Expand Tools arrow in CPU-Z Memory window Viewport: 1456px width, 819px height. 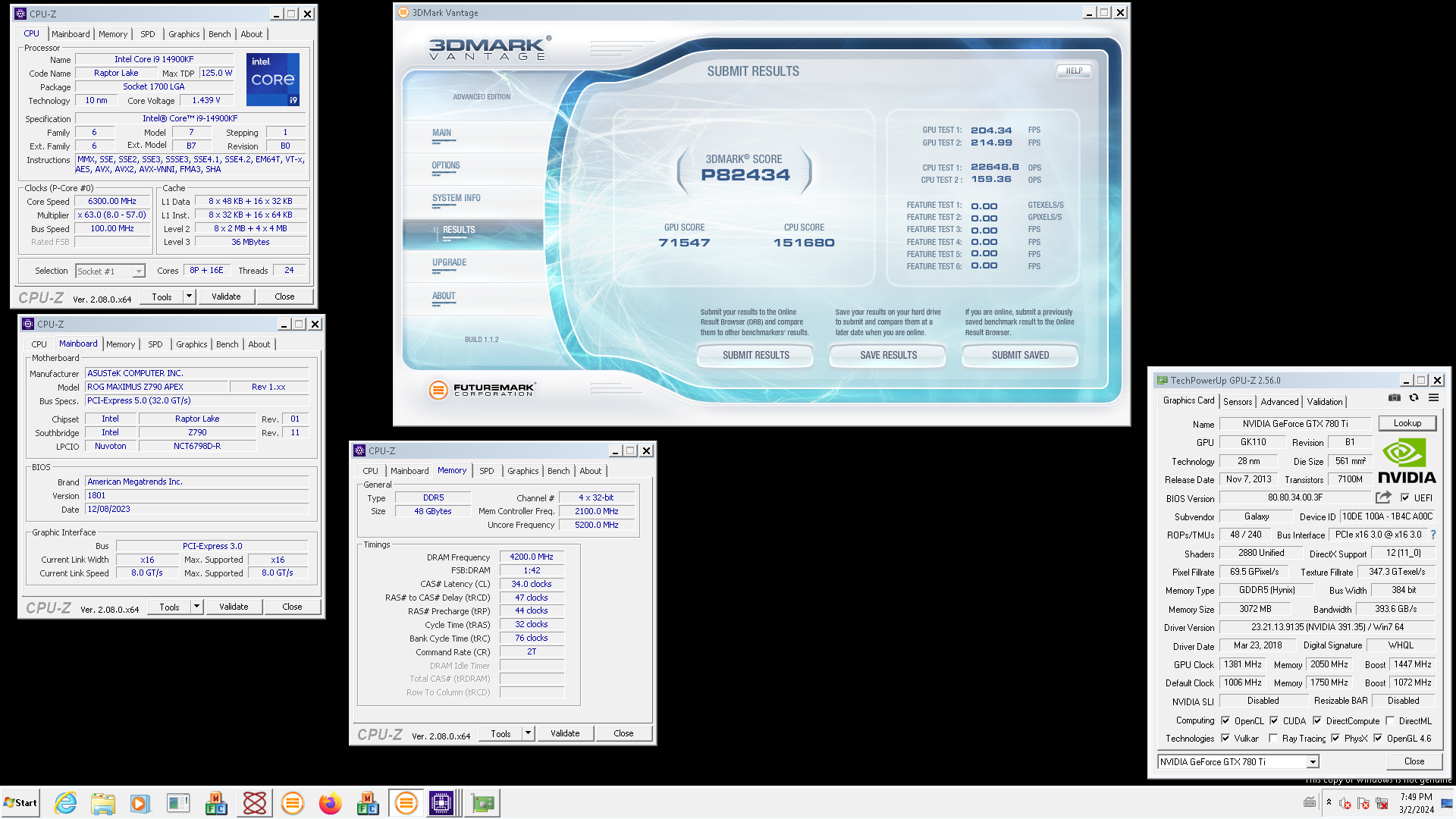[528, 733]
